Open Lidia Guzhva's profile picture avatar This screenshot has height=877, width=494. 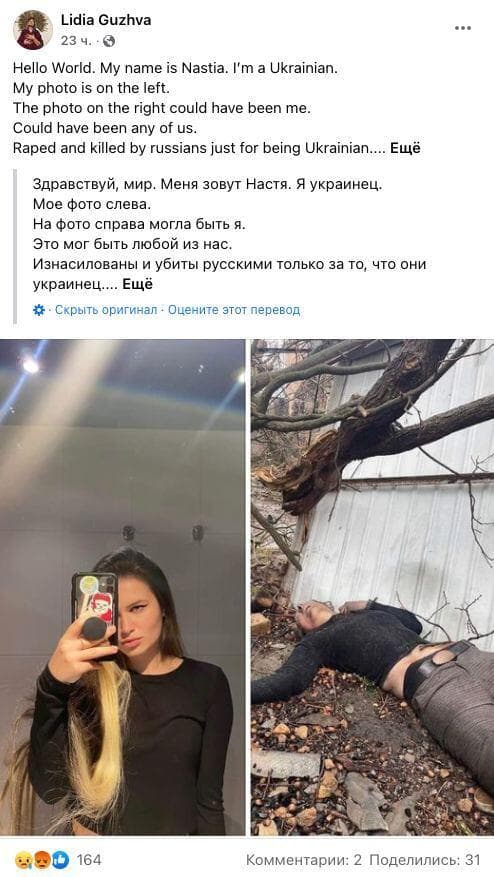tap(33, 30)
